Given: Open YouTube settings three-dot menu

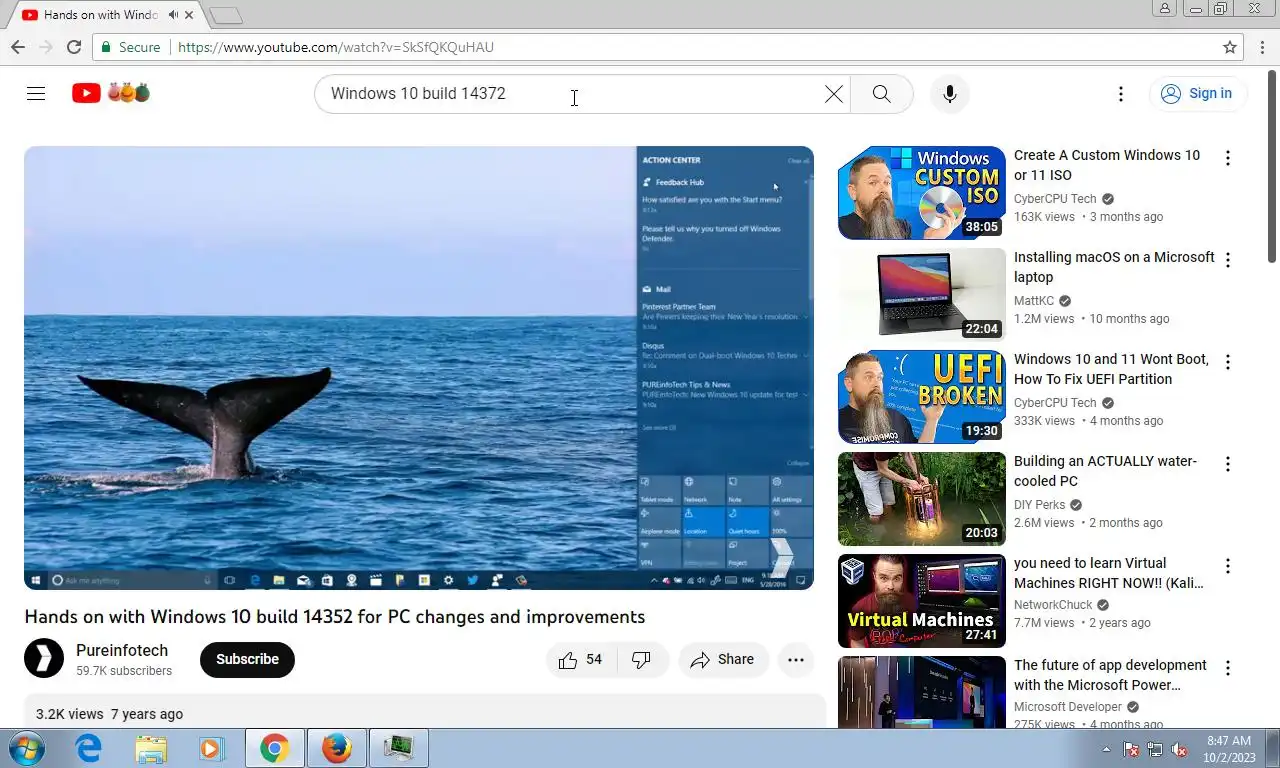Looking at the screenshot, I should pyautogui.click(x=1121, y=93).
